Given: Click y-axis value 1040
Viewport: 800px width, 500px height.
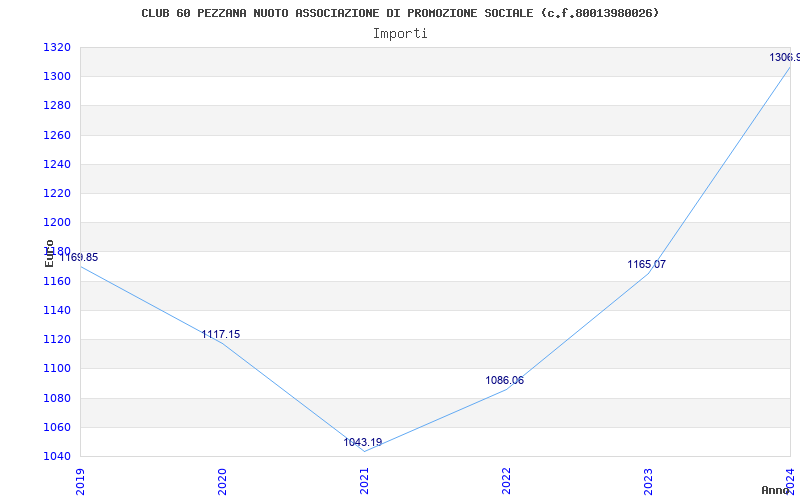Looking at the screenshot, I should point(57,456).
